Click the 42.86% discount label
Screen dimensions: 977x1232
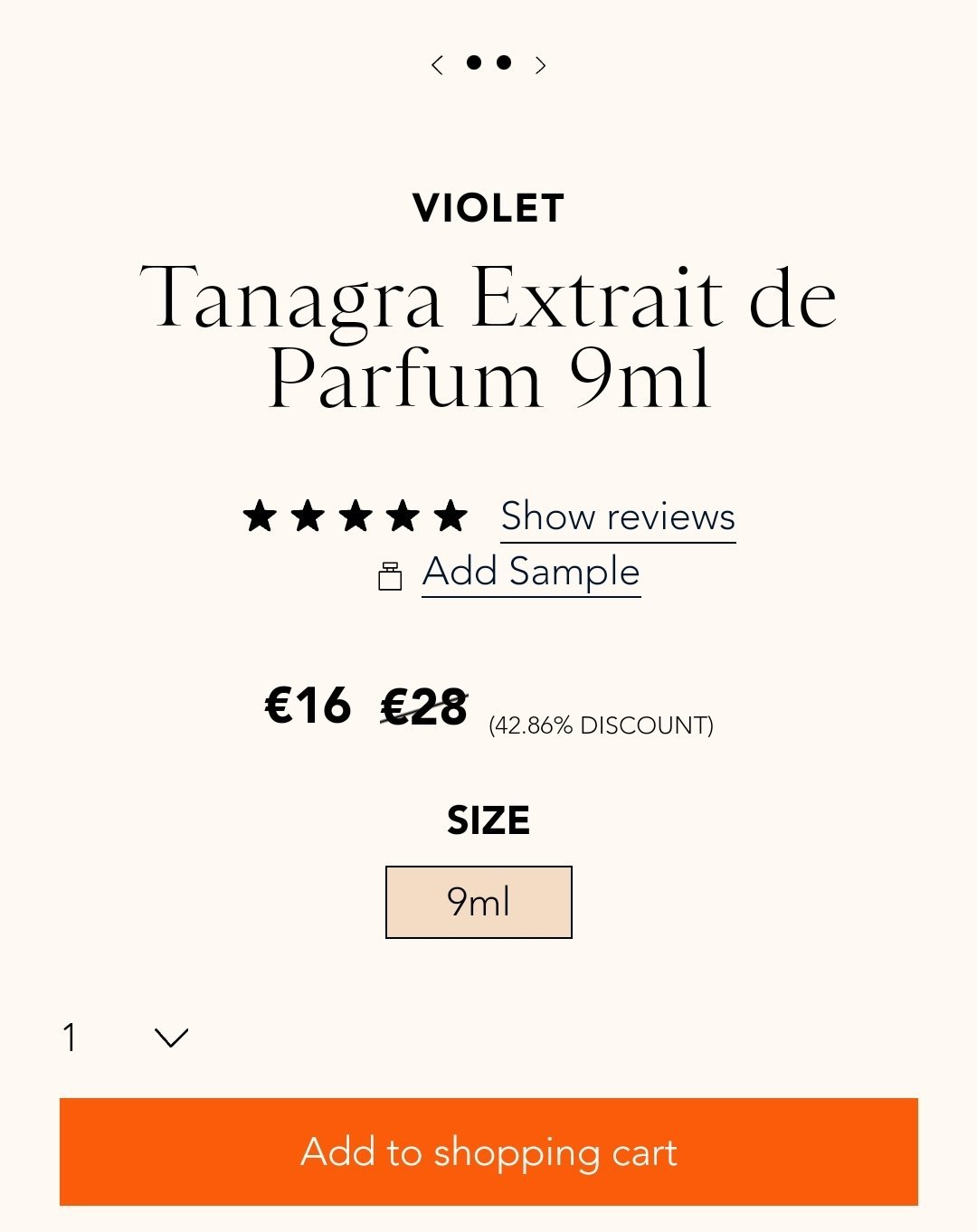coord(601,725)
